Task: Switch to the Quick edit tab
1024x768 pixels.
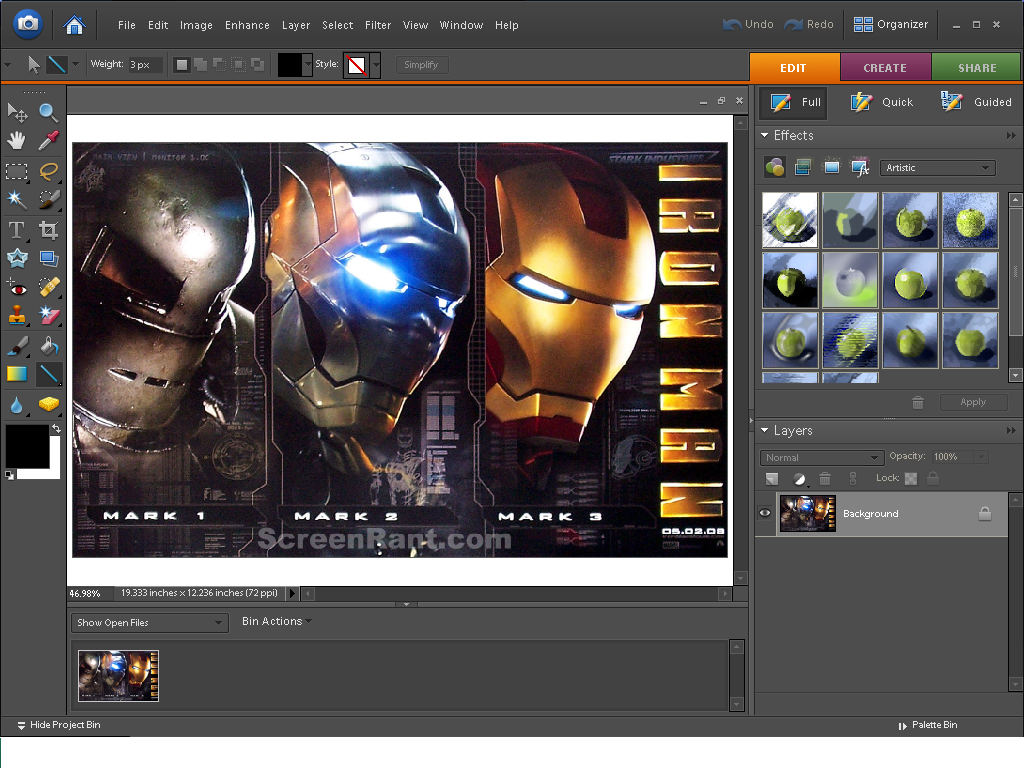Action: [x=885, y=102]
